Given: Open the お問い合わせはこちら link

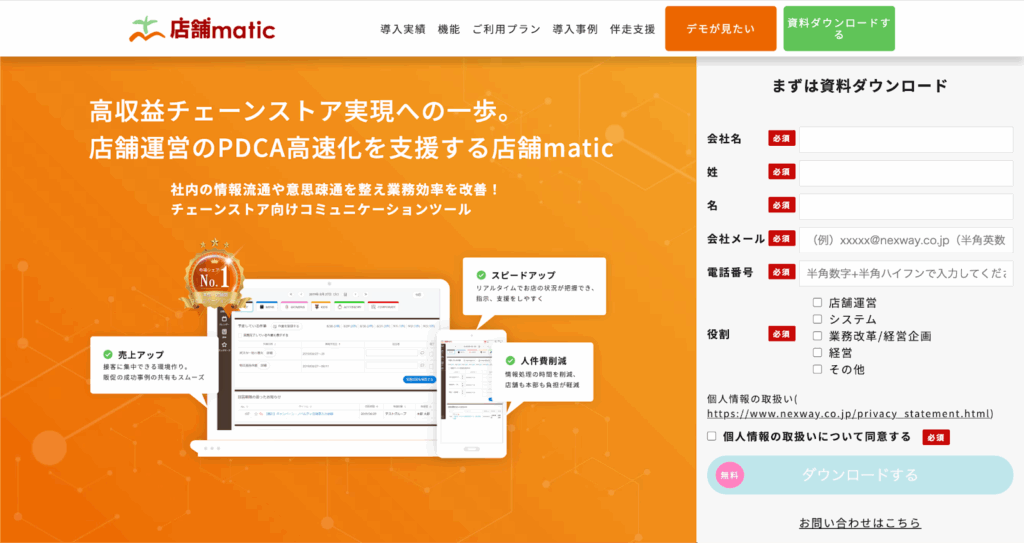Looking at the screenshot, I should (860, 523).
